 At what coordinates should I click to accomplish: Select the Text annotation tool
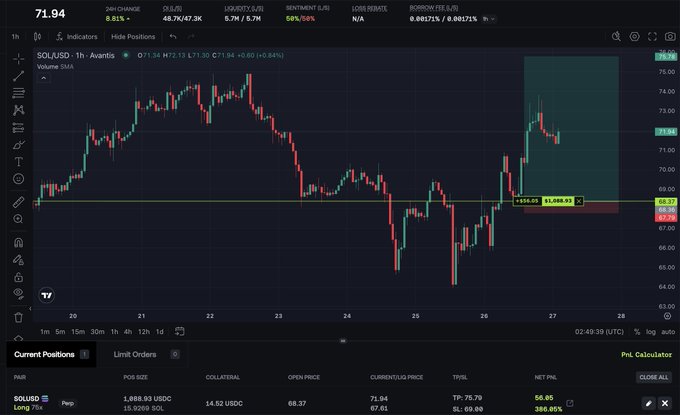point(18,162)
